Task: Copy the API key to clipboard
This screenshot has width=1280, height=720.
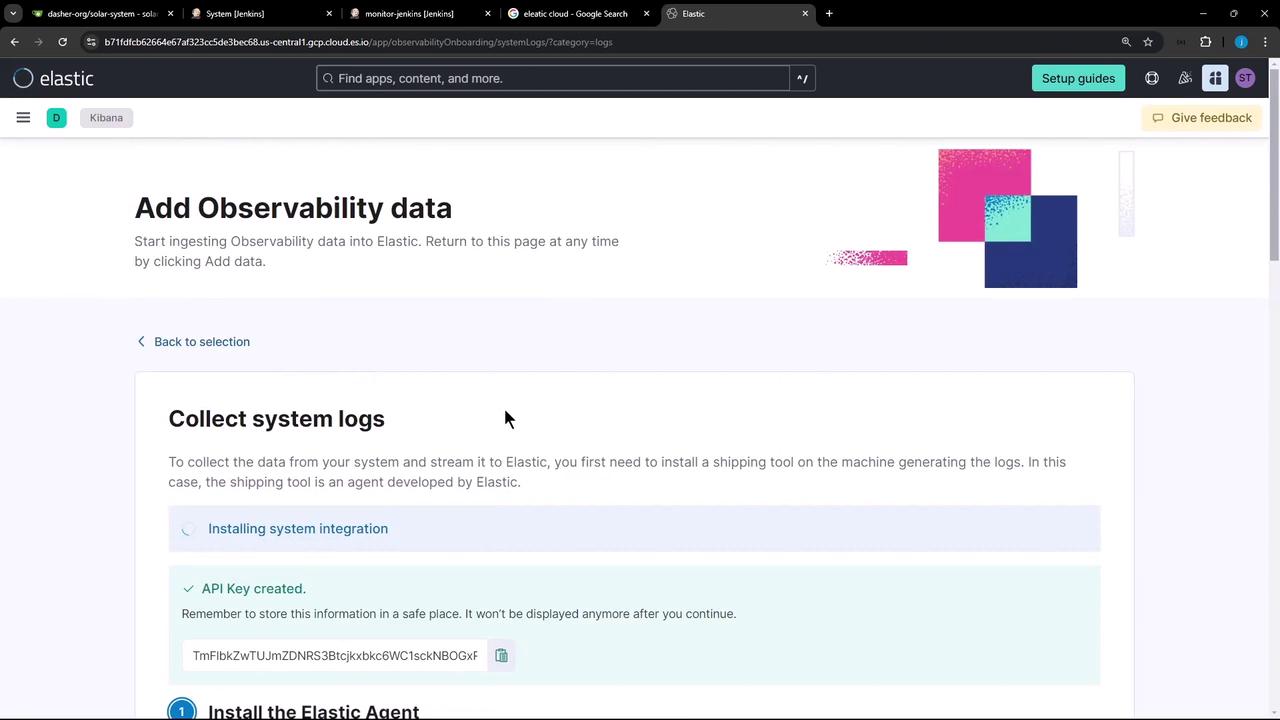Action: coord(501,656)
